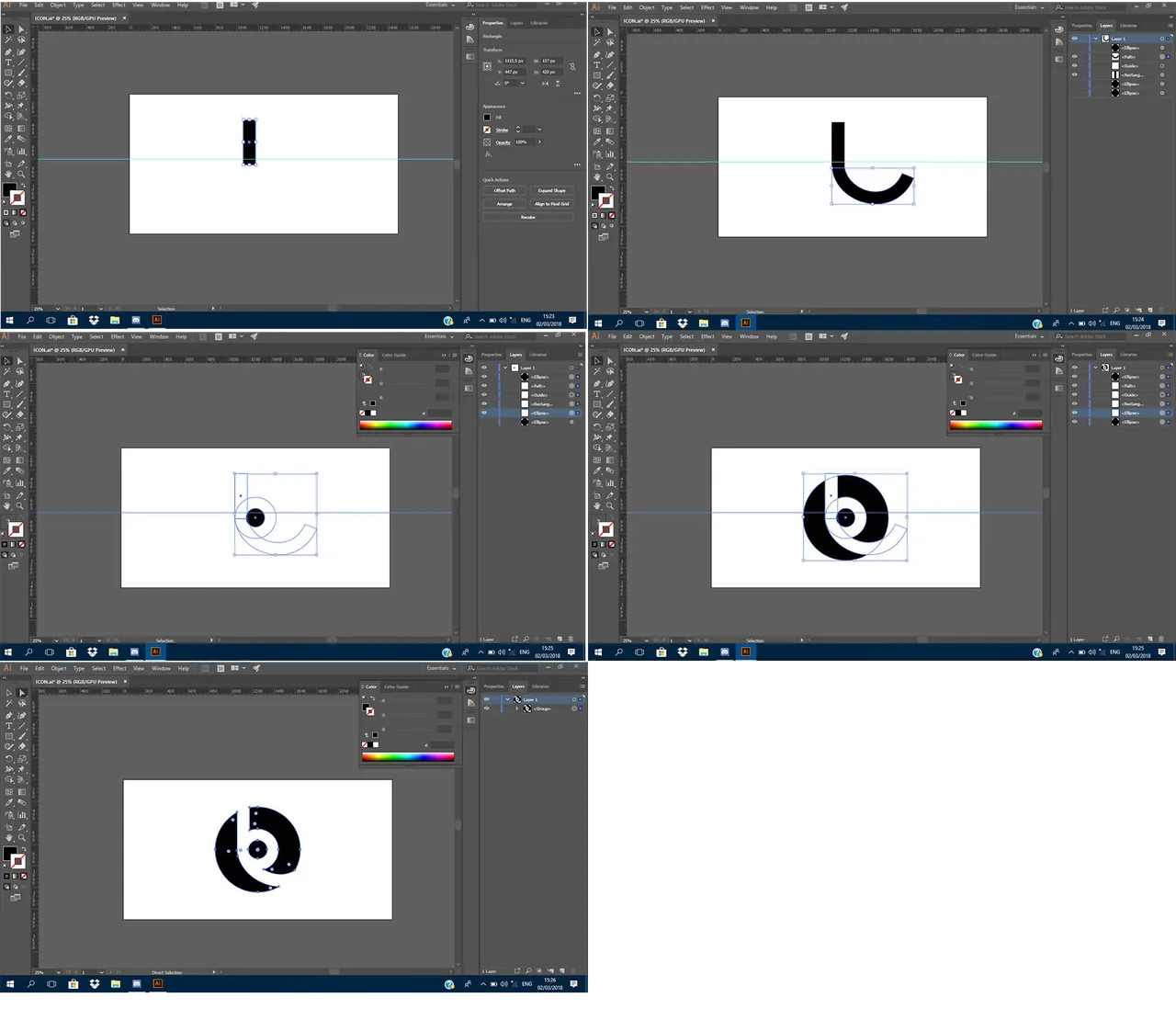The image size is (1176, 1009).
Task: Open the rotation angle dropdown in Transform section
Action: pyautogui.click(x=523, y=83)
